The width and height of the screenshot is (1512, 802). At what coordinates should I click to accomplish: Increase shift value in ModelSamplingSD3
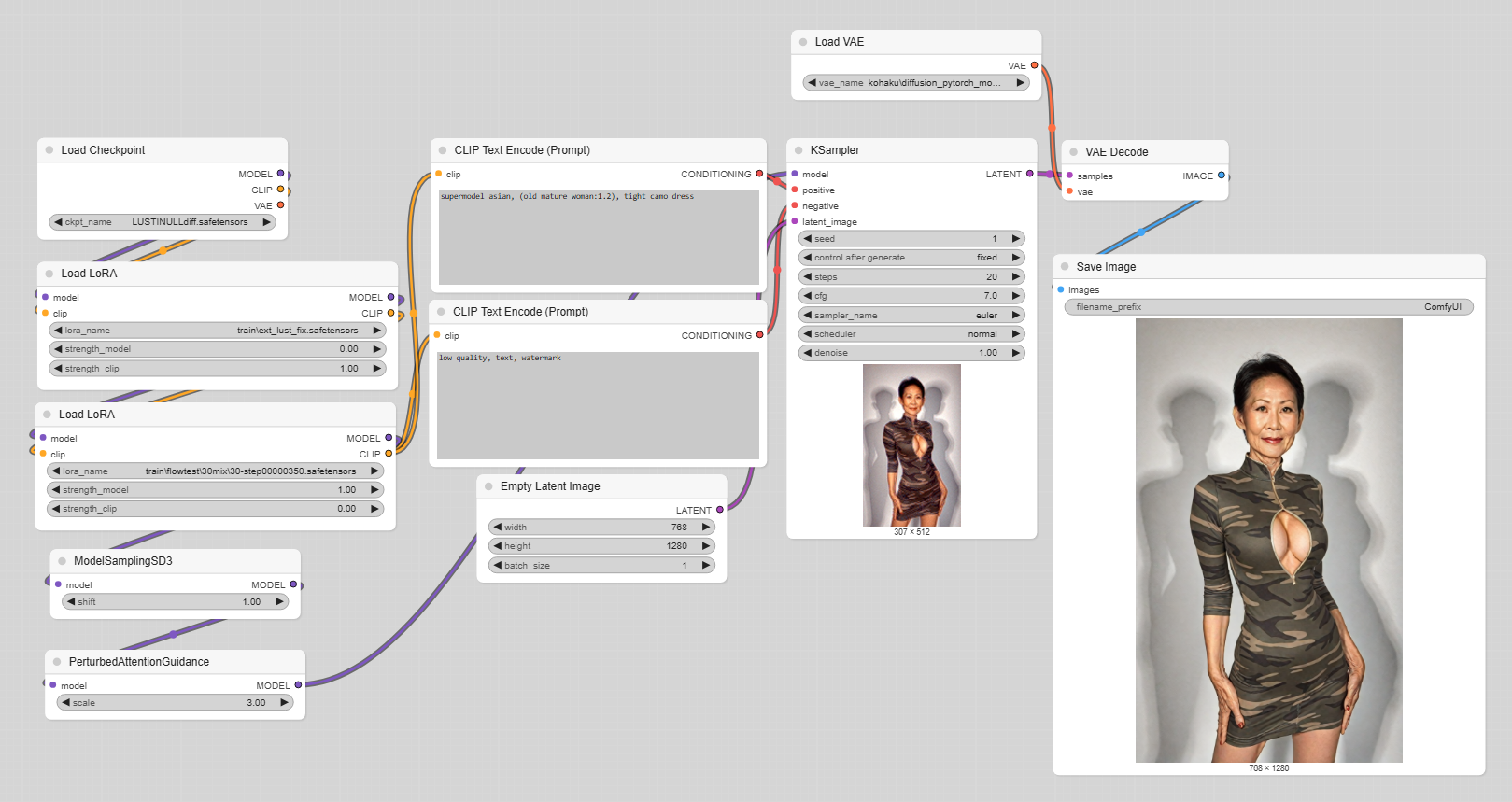click(x=278, y=602)
